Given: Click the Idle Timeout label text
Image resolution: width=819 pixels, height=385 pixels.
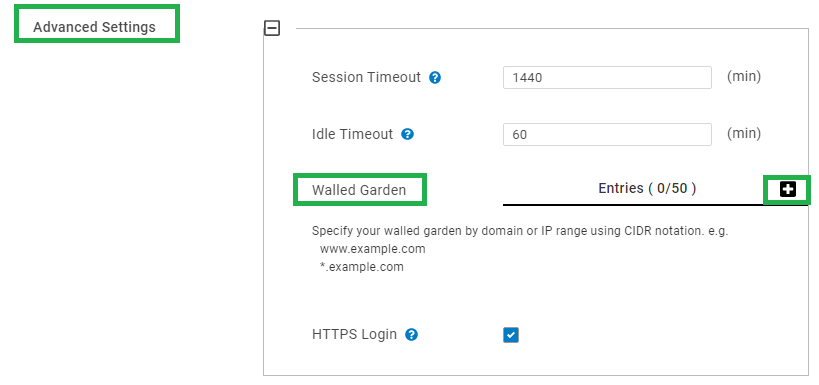Looking at the screenshot, I should tap(352, 134).
